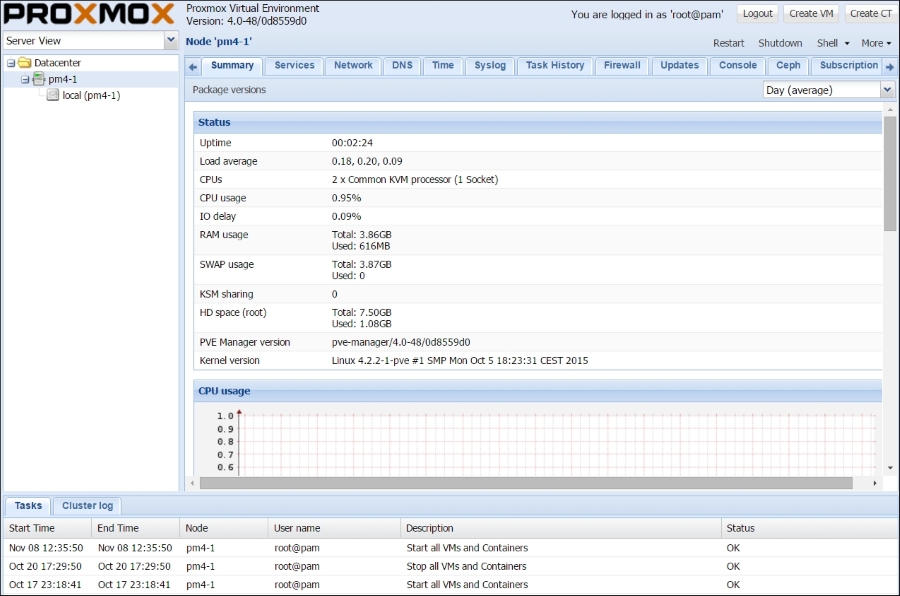Switch to the Cluster log tab

(87, 506)
